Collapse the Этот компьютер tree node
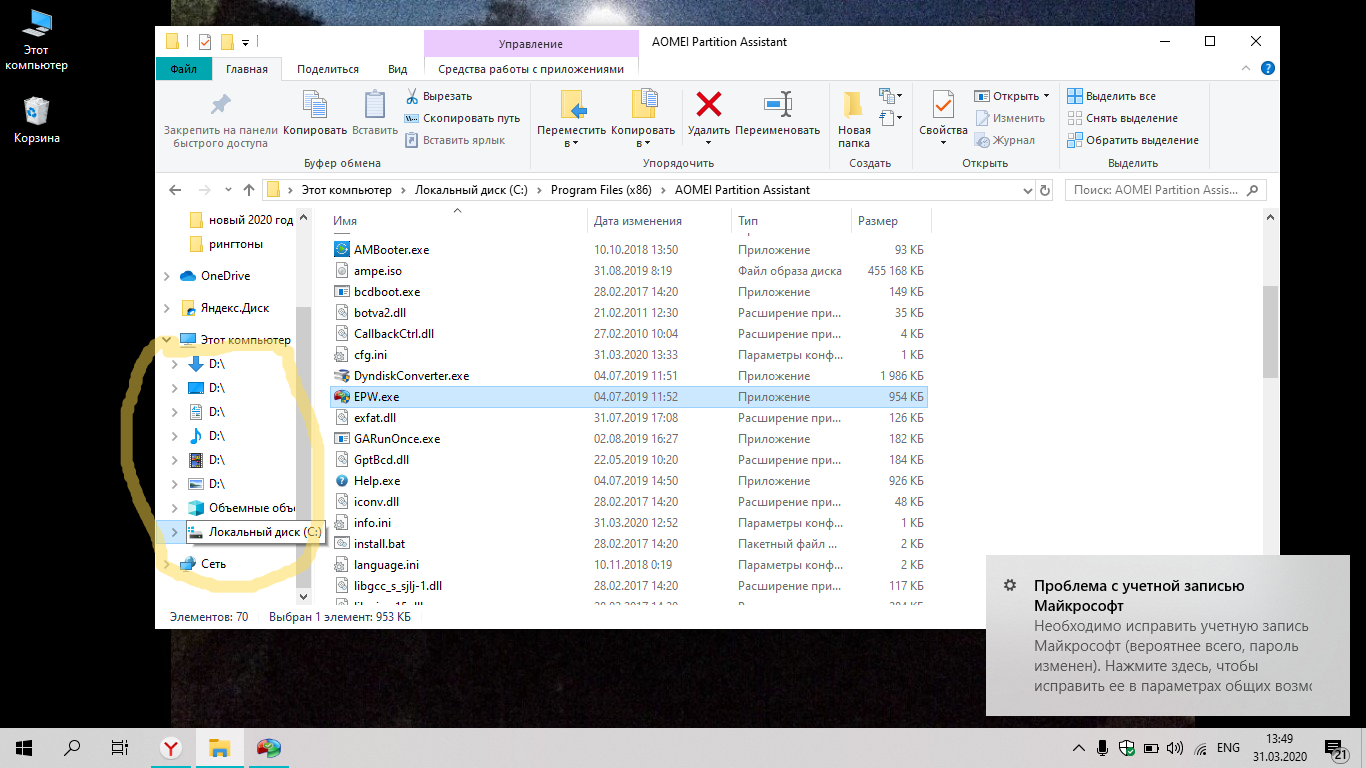The image size is (1366, 768). pos(167,340)
